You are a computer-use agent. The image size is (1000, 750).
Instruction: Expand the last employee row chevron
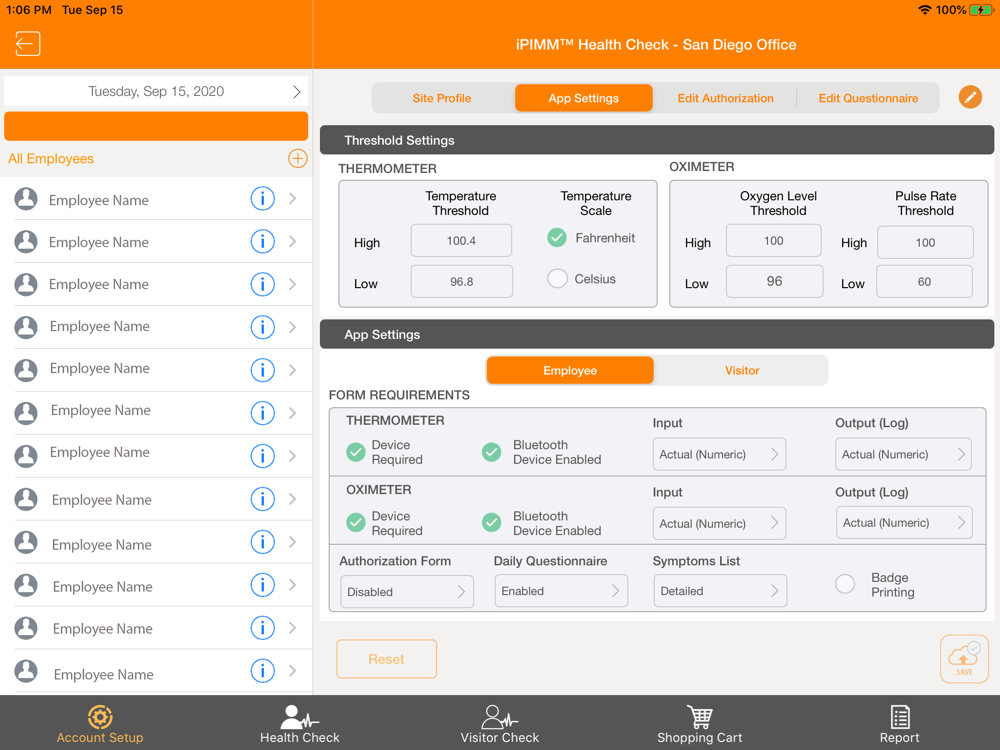(x=292, y=670)
